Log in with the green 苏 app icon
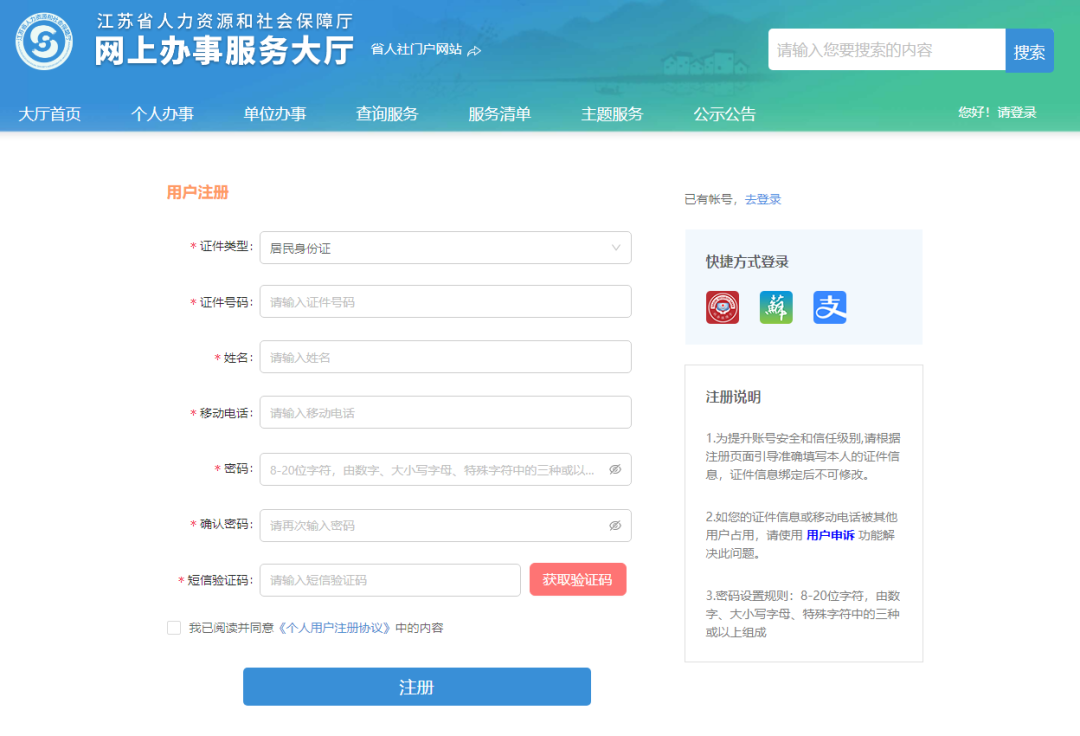 click(776, 307)
